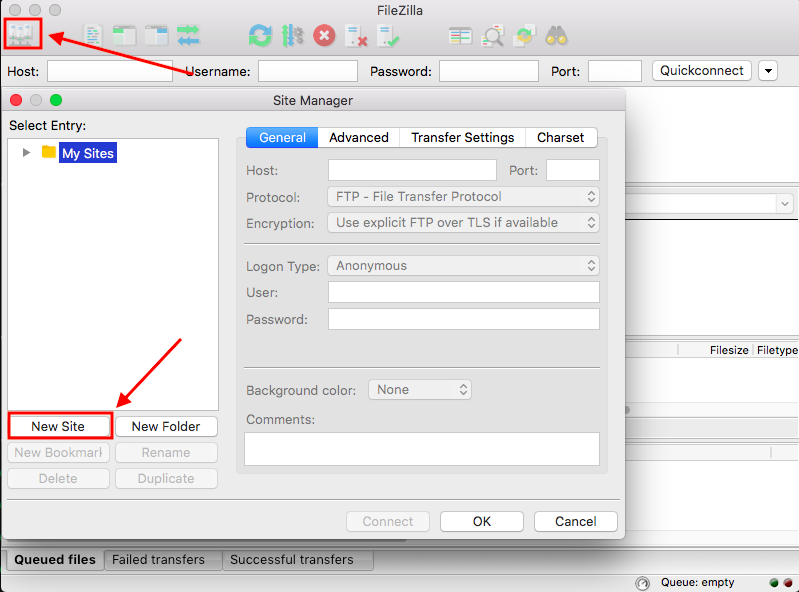Select the Queued files tab
799x592 pixels.
[x=55, y=559]
